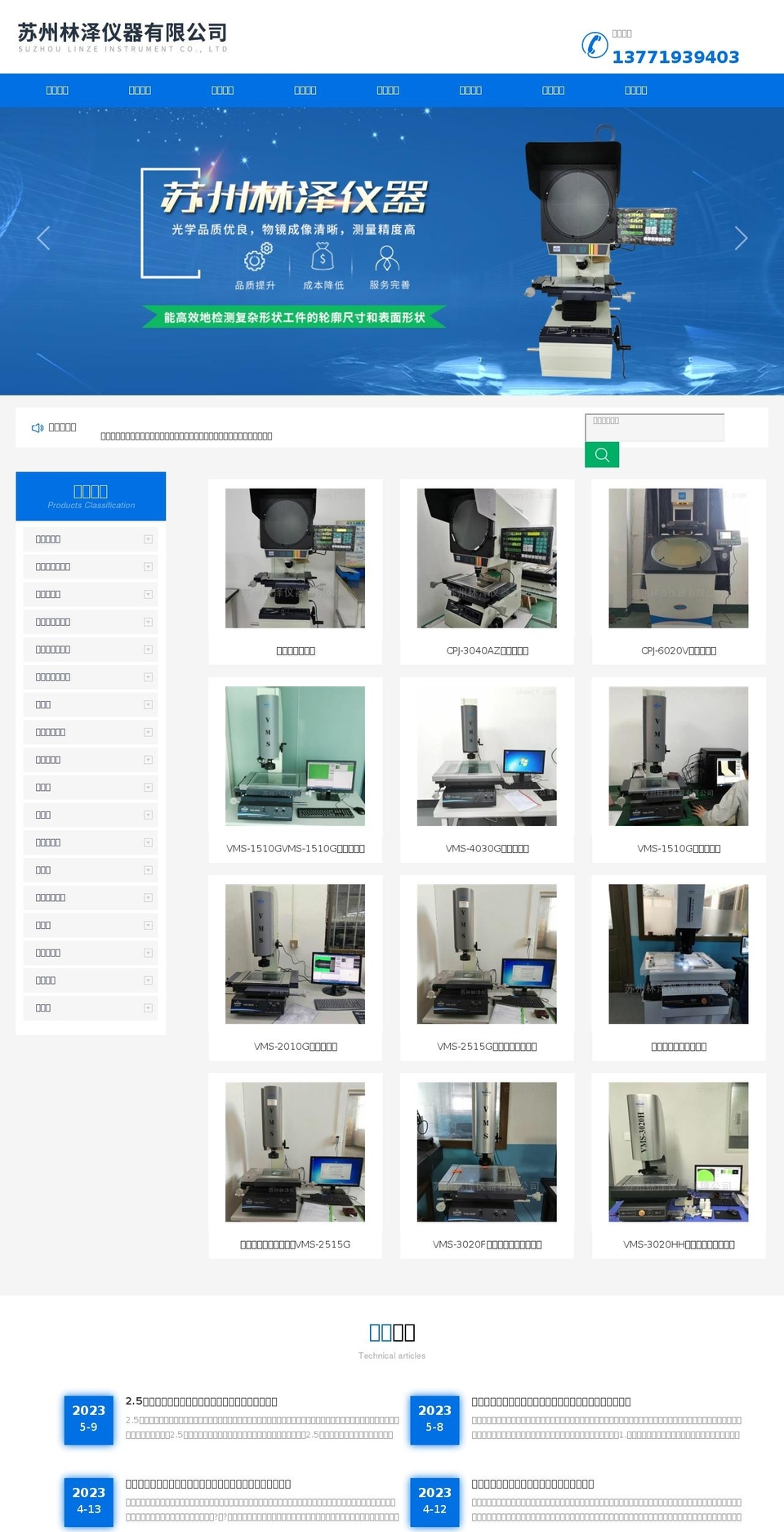Open the article dated 2023 4-13
Image resolution: width=784 pixels, height=1532 pixels.
[x=88, y=1501]
